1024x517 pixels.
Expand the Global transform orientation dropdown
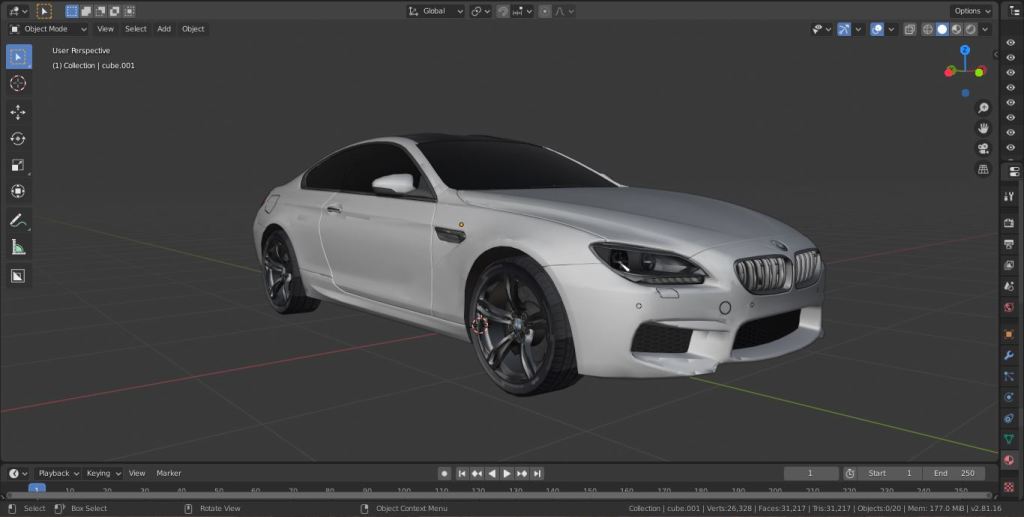point(436,11)
